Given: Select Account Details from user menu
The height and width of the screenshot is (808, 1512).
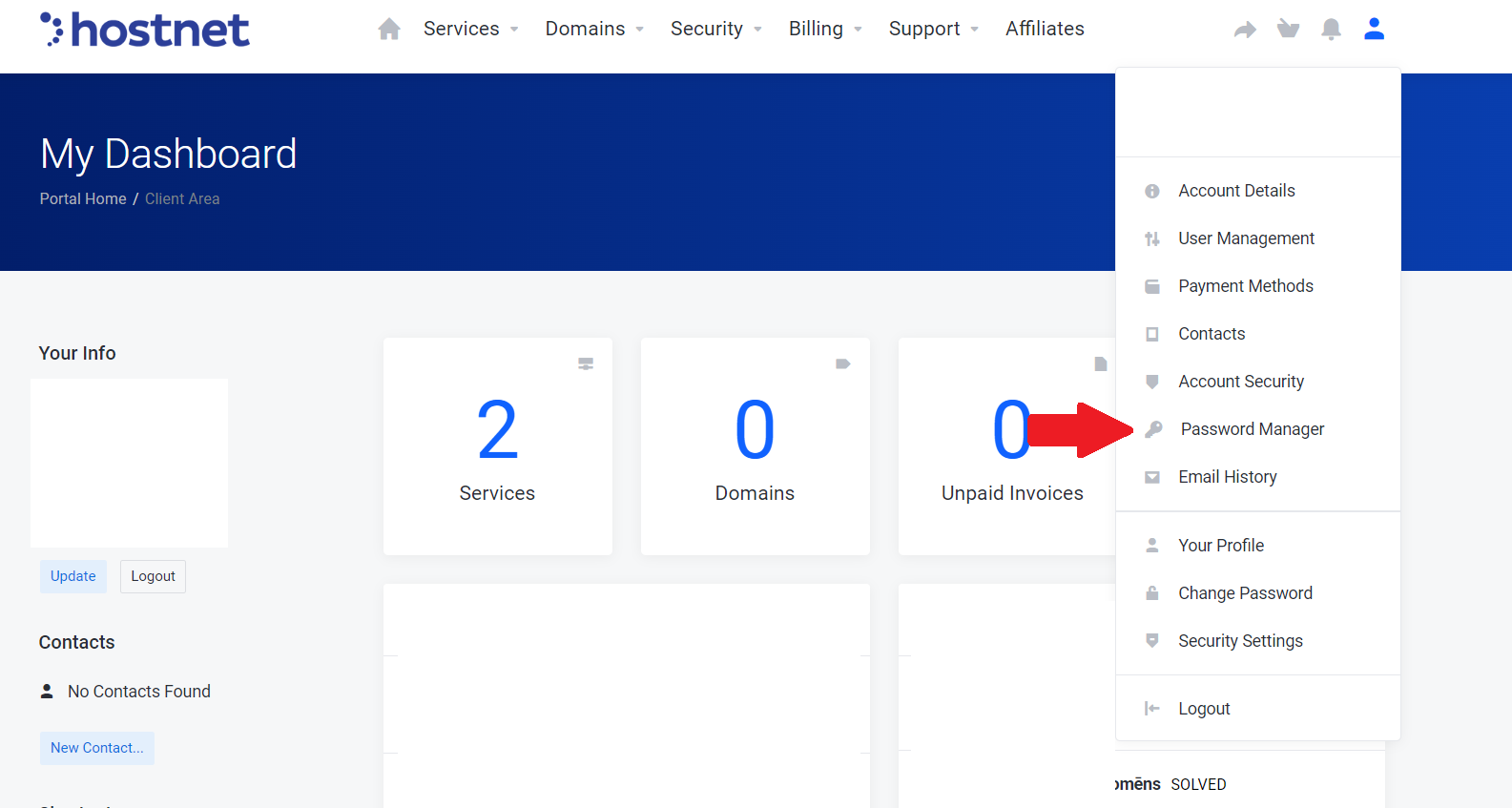Looking at the screenshot, I should (1236, 191).
